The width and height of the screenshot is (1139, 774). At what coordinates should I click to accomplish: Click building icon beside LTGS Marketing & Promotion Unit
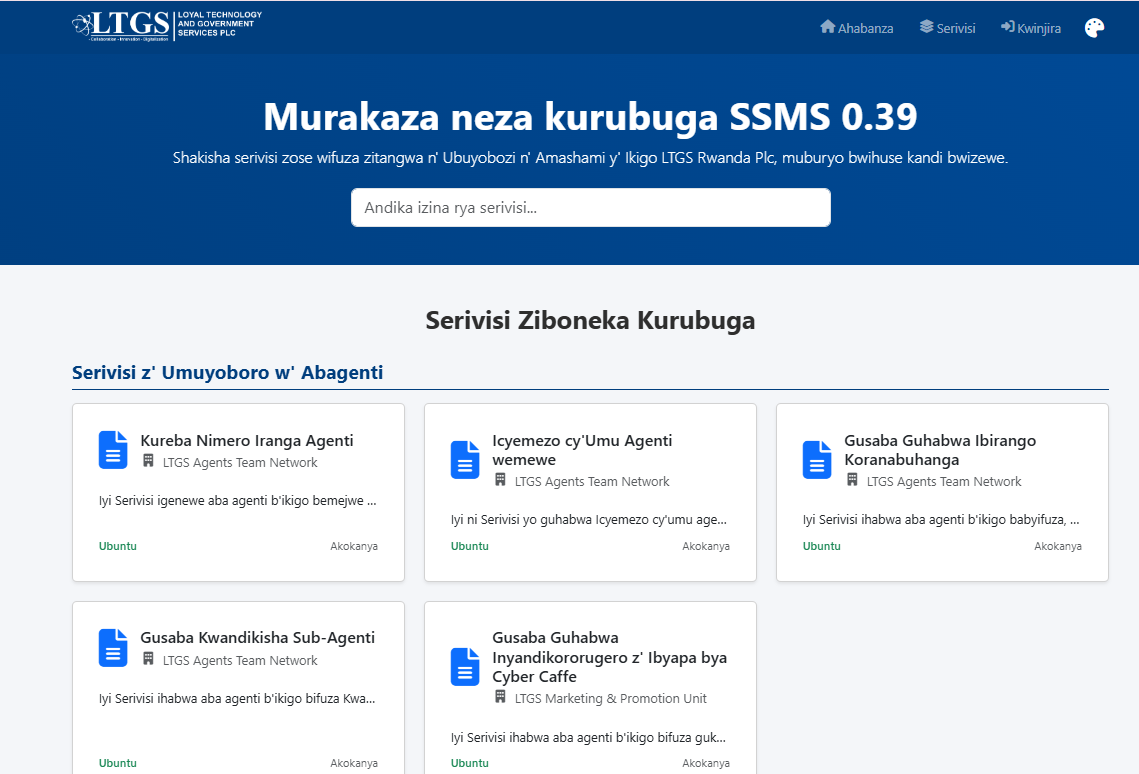tap(501, 697)
